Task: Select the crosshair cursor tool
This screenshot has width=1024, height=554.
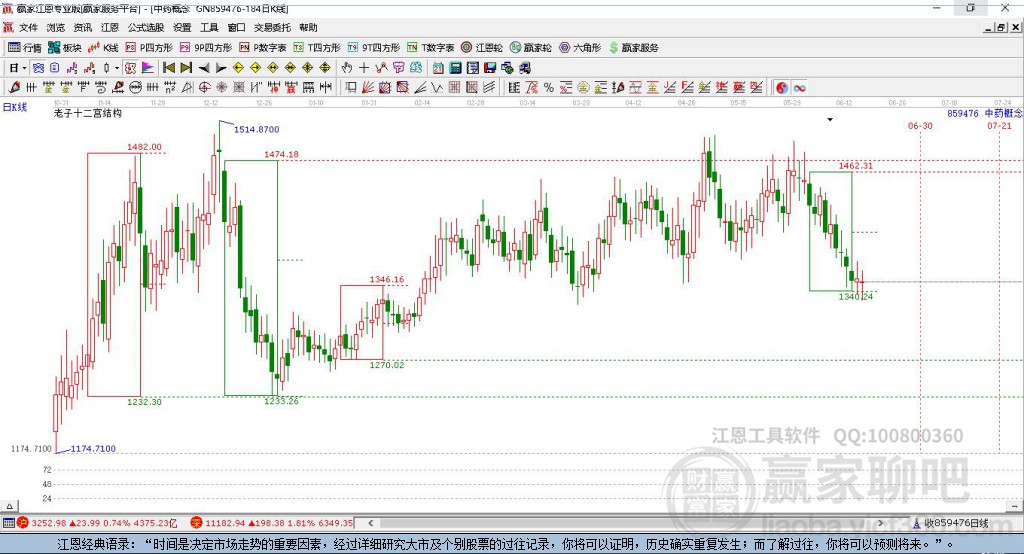Action: click(x=364, y=68)
